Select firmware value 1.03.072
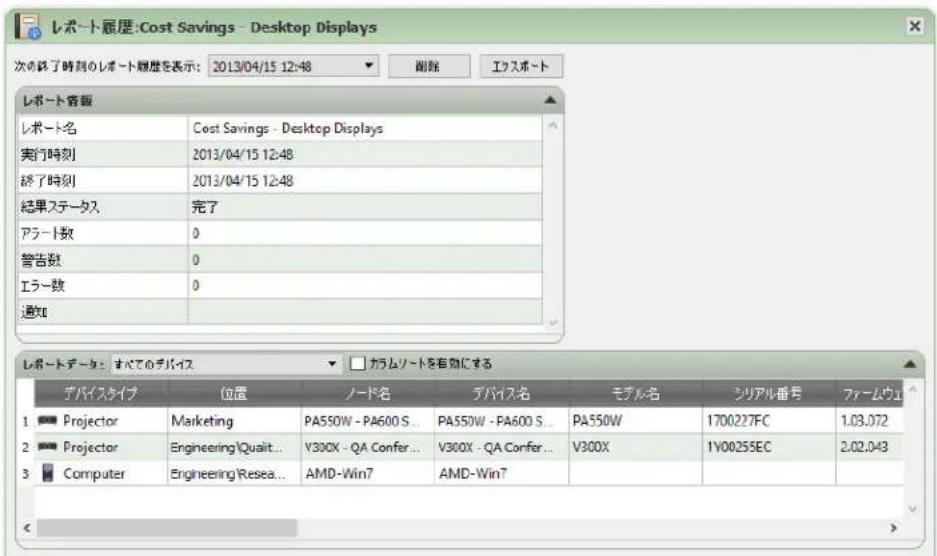937x556 pixels. (869, 421)
